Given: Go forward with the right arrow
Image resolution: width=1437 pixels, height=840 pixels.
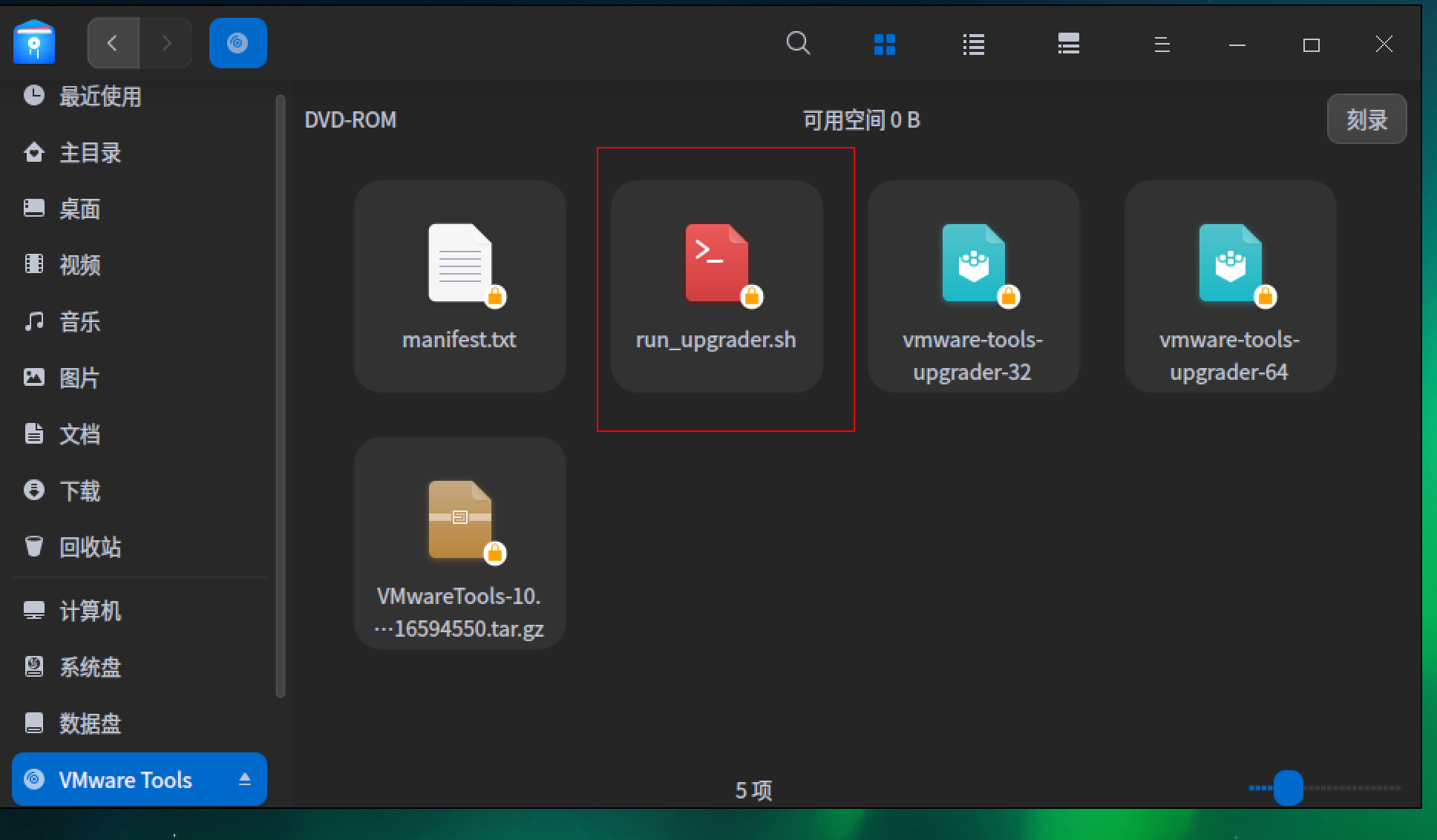Looking at the screenshot, I should (166, 43).
